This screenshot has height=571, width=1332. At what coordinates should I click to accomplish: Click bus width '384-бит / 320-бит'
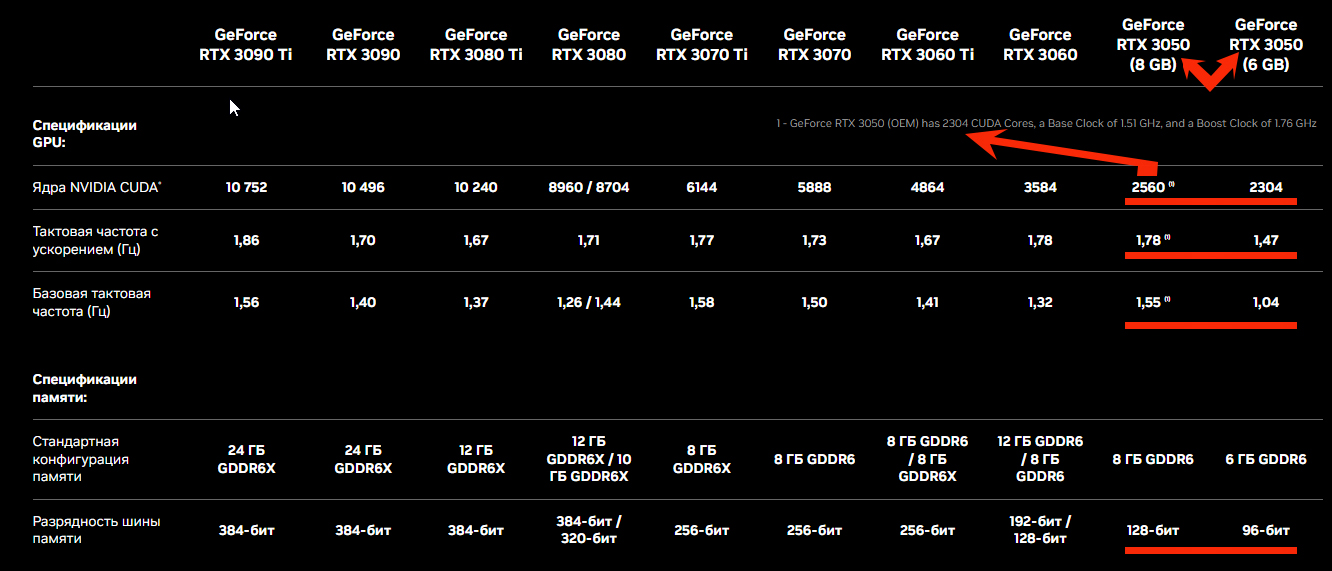tap(589, 530)
